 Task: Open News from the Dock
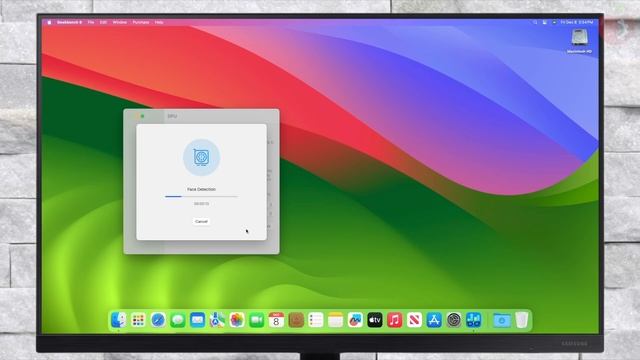(x=414, y=320)
